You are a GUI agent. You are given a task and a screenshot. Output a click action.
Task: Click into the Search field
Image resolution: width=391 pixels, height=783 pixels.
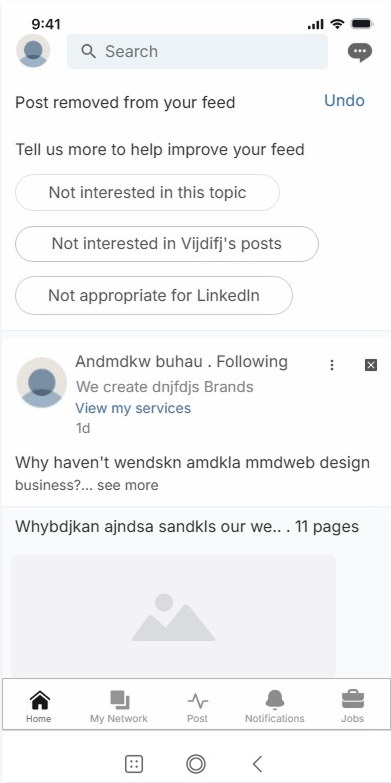pyautogui.click(x=197, y=51)
